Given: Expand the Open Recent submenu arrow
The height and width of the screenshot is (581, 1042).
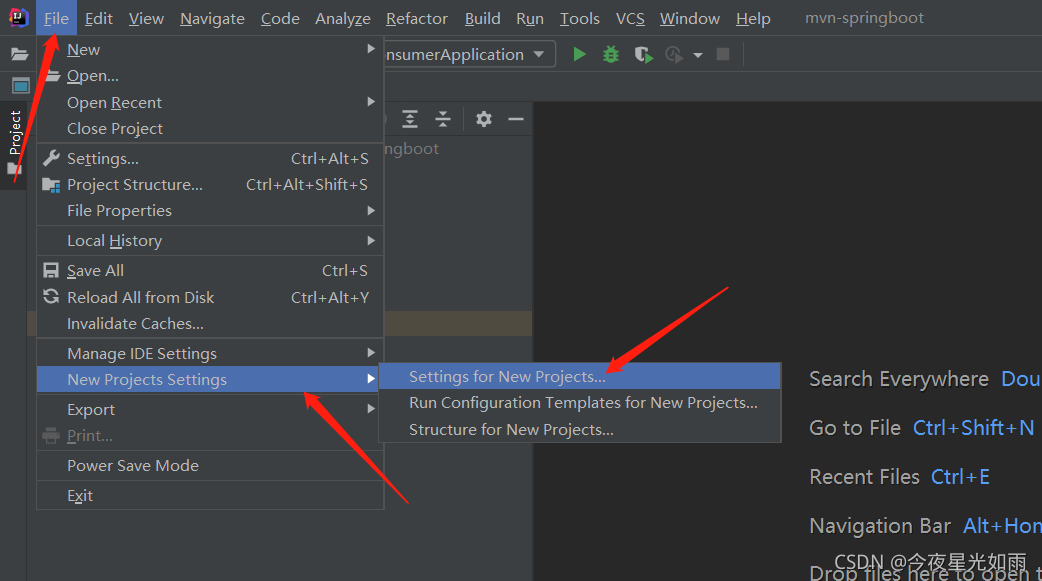Looking at the screenshot, I should click(371, 102).
